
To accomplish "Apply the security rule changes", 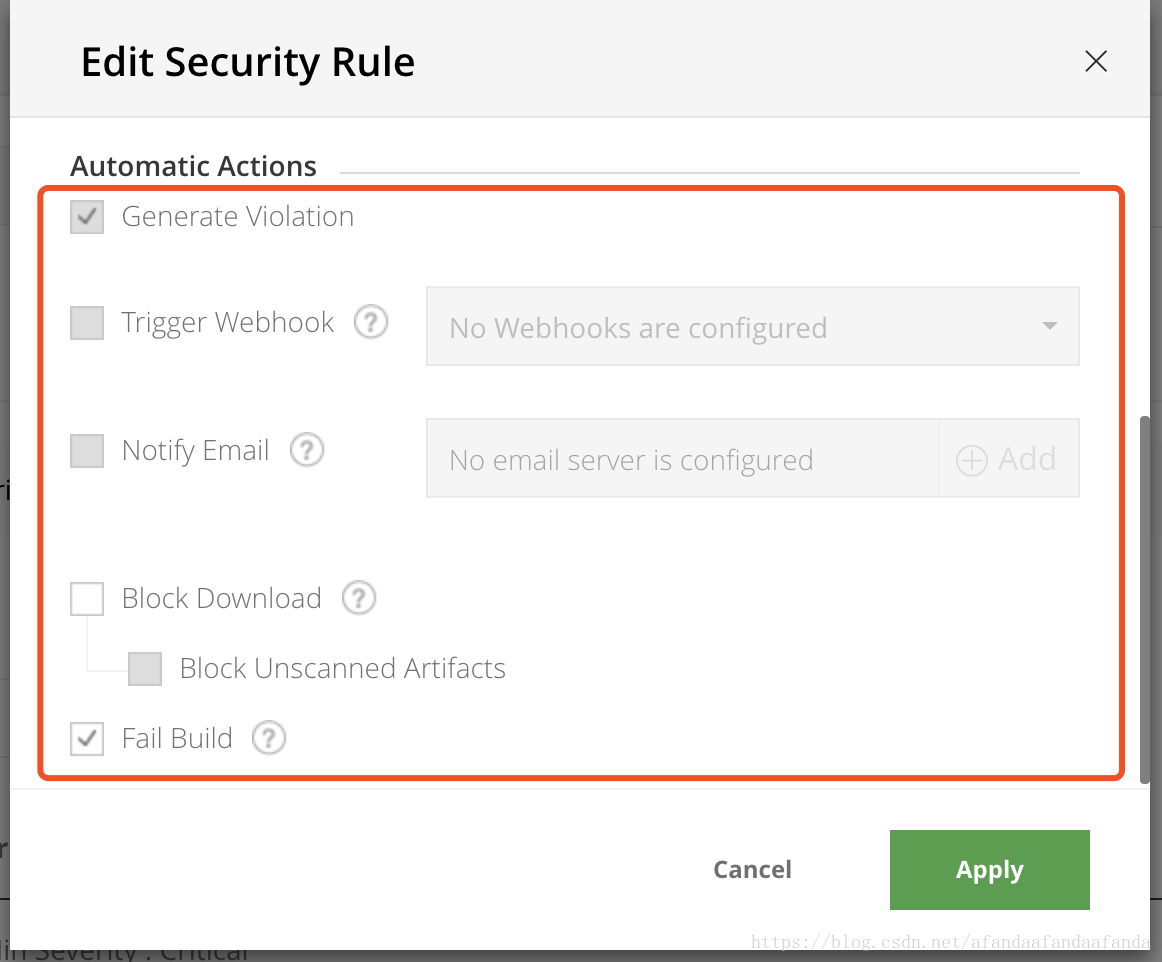I will click(989, 870).
